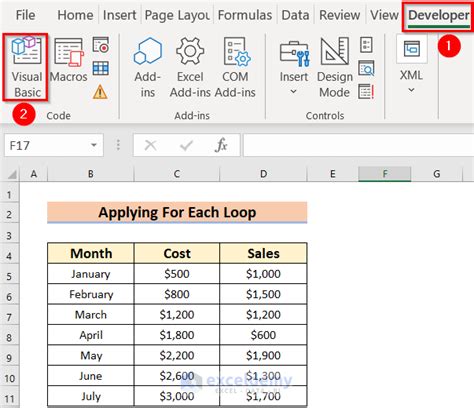Select column E header

(333, 174)
